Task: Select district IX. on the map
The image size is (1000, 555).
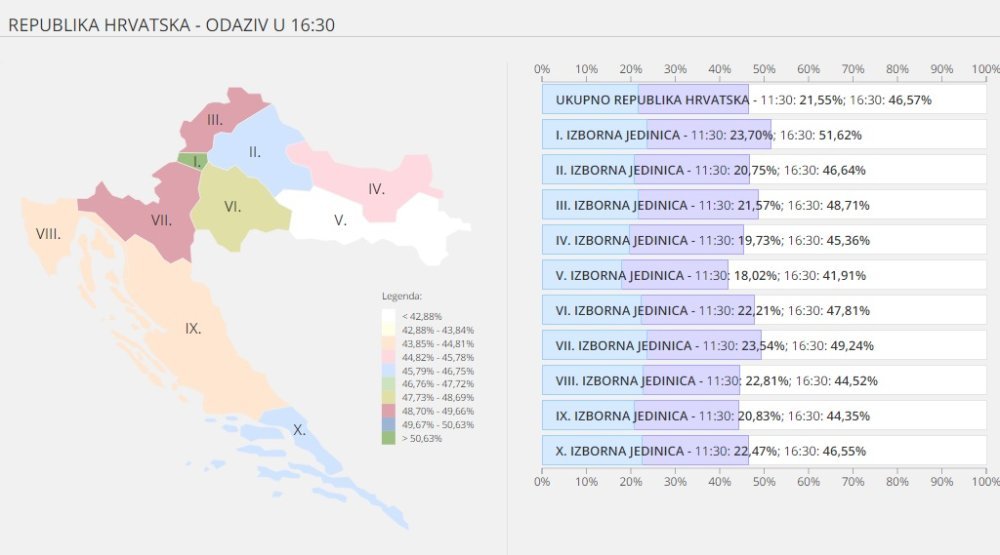Action: (191, 329)
